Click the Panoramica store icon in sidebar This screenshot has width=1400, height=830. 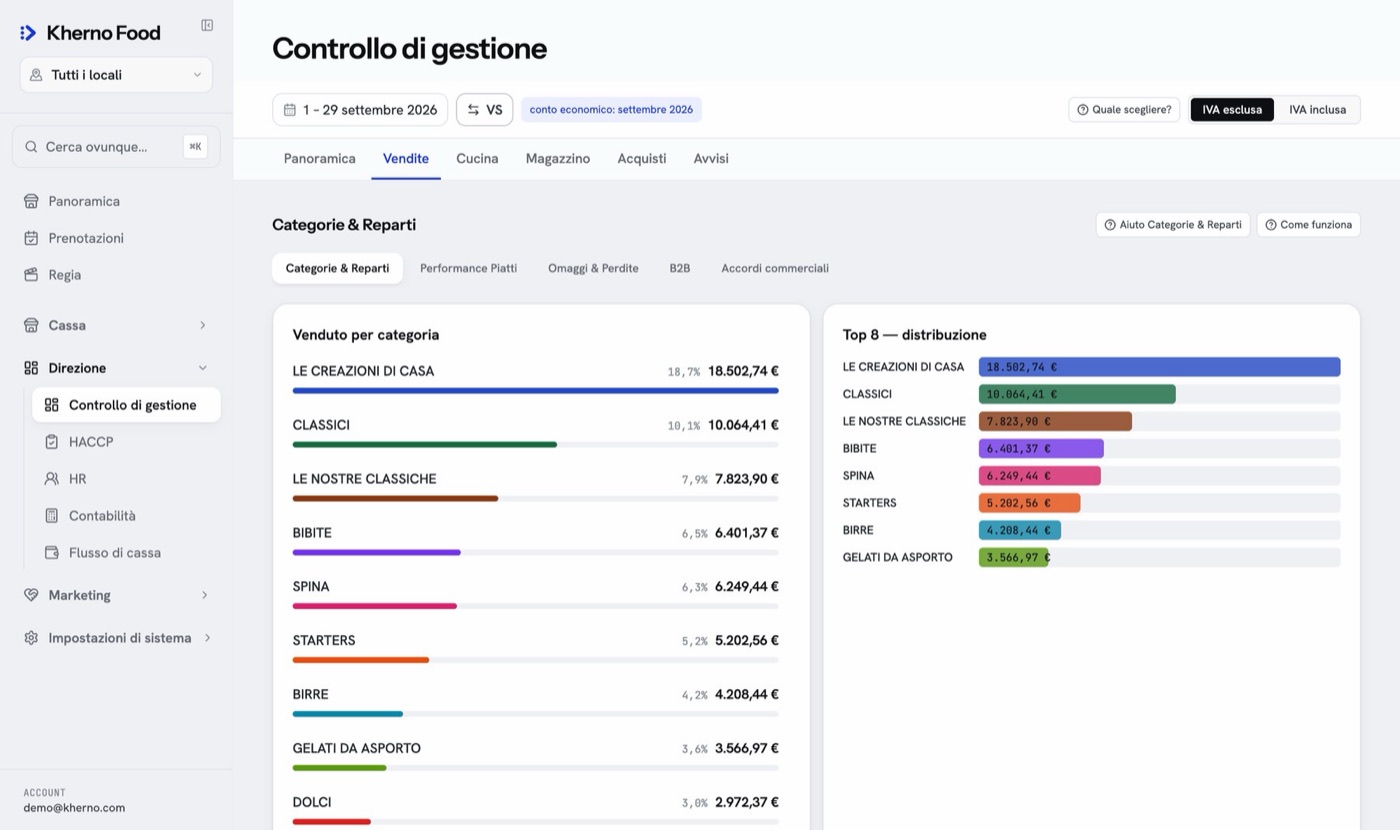click(31, 201)
